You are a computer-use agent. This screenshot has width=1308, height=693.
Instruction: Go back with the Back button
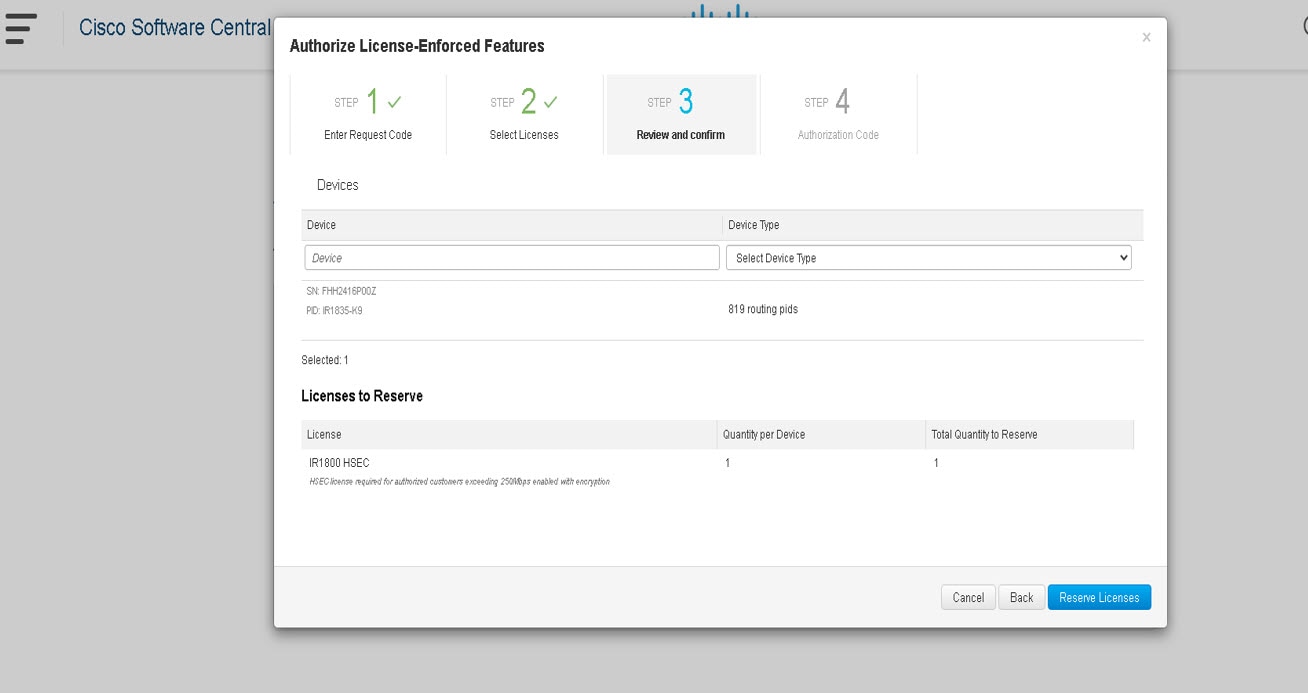point(1021,598)
